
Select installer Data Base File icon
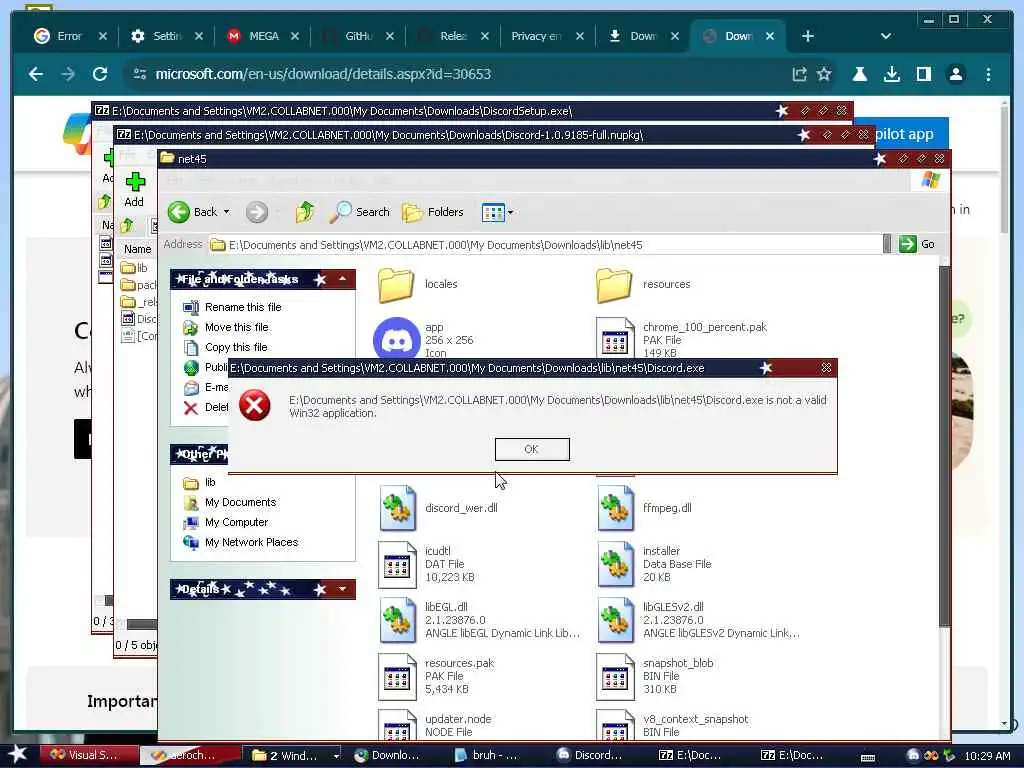tap(615, 564)
